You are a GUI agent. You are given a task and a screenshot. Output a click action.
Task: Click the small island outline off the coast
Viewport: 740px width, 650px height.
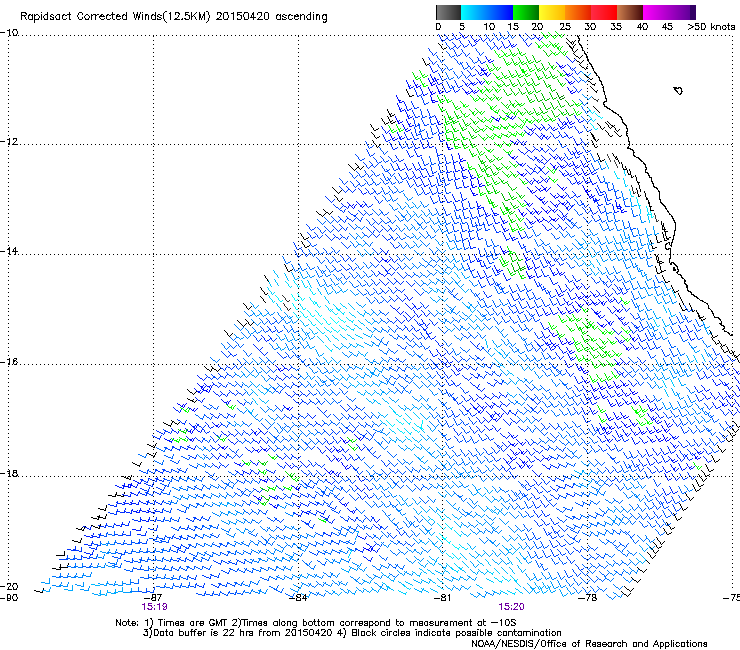(678, 90)
